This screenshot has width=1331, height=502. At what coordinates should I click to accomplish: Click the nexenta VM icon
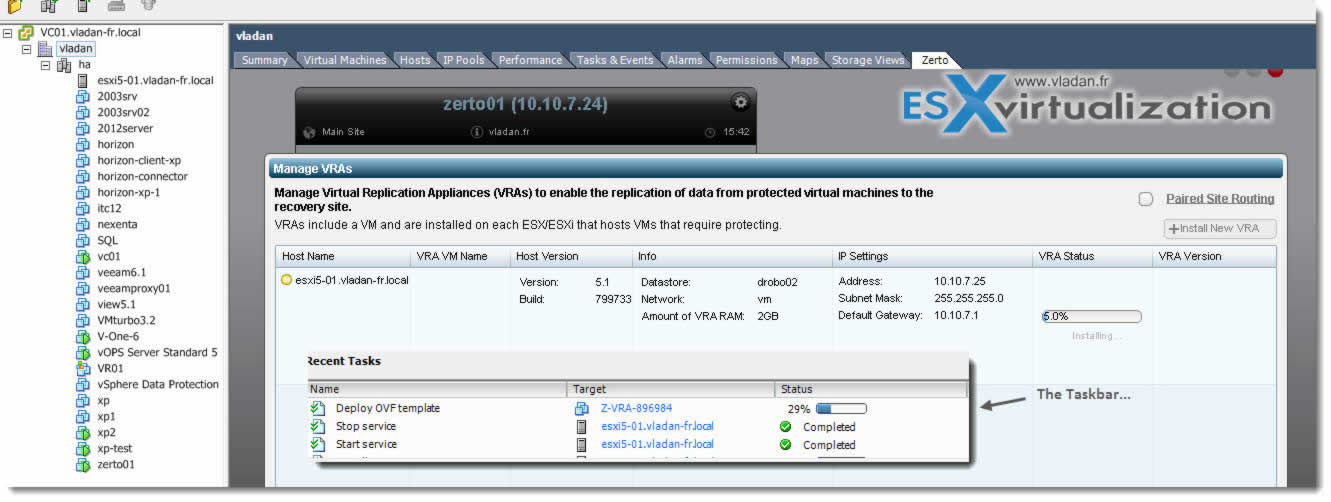(83, 225)
